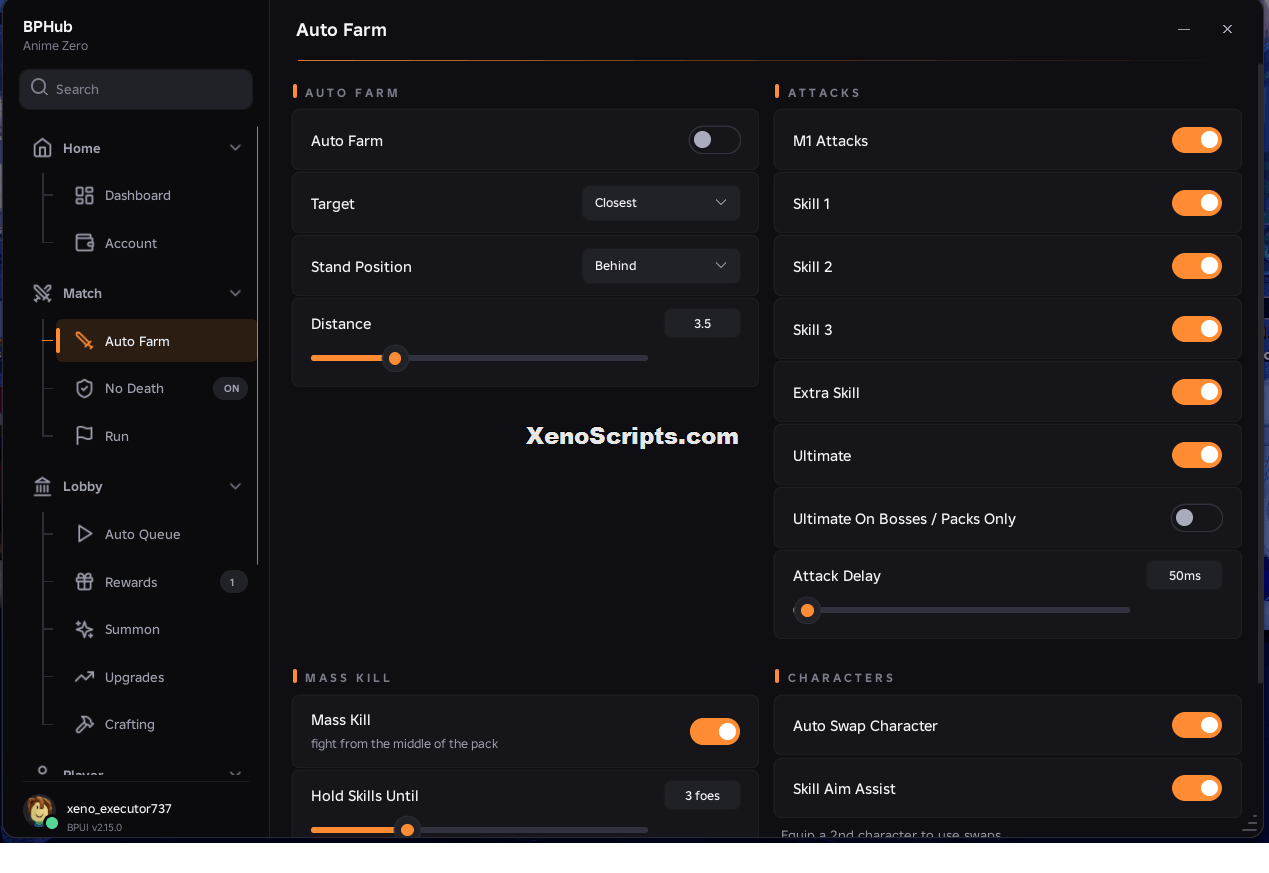
Task: Open the Stand Position dropdown set to Behind
Action: 661,266
